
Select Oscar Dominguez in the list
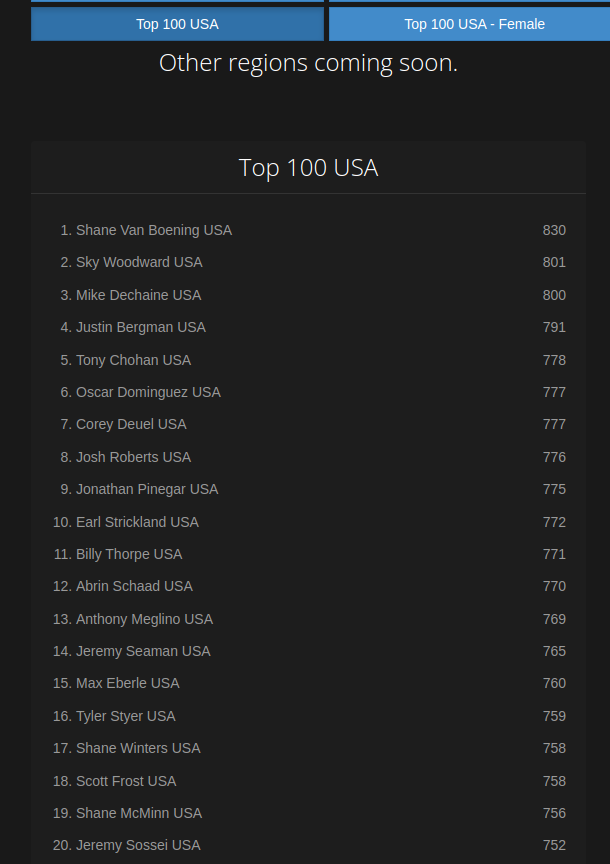pos(148,392)
